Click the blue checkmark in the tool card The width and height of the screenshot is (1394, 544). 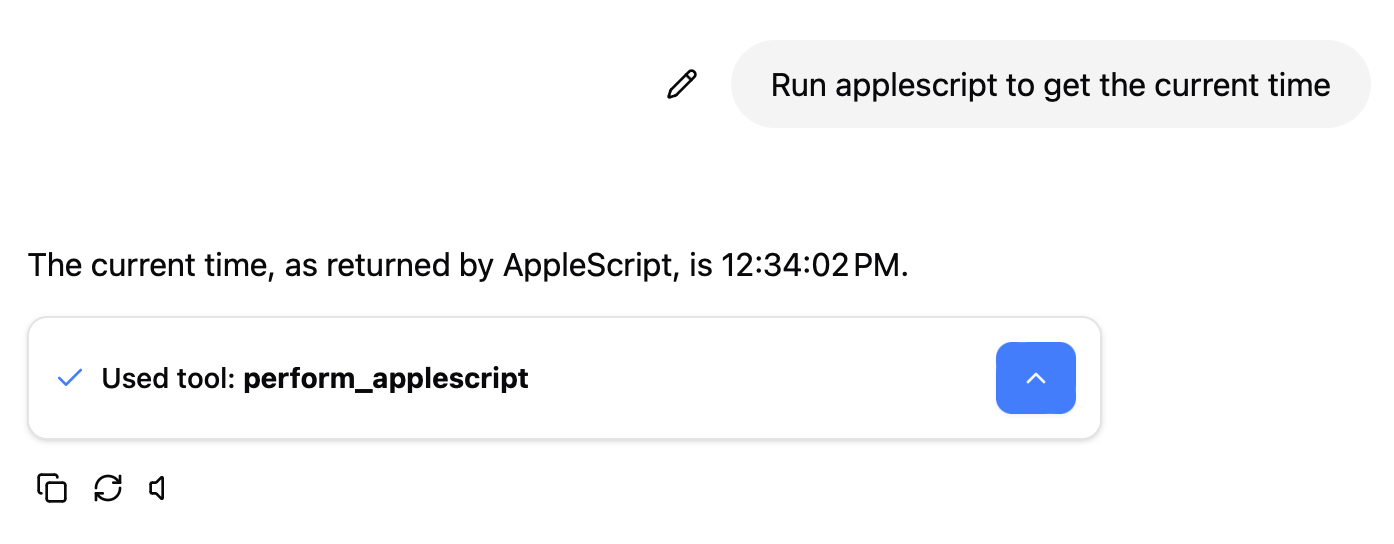point(70,378)
